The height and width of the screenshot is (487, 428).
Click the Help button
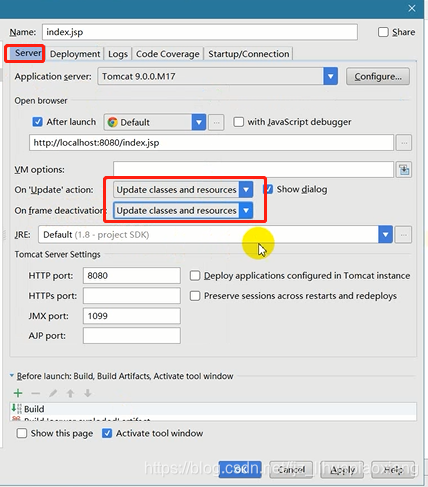[x=393, y=470]
